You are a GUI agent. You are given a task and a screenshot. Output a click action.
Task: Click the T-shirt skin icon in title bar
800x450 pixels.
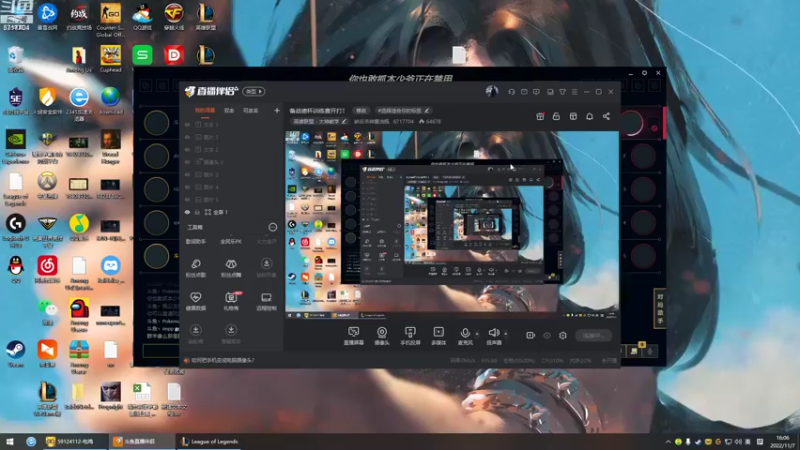click(x=562, y=92)
